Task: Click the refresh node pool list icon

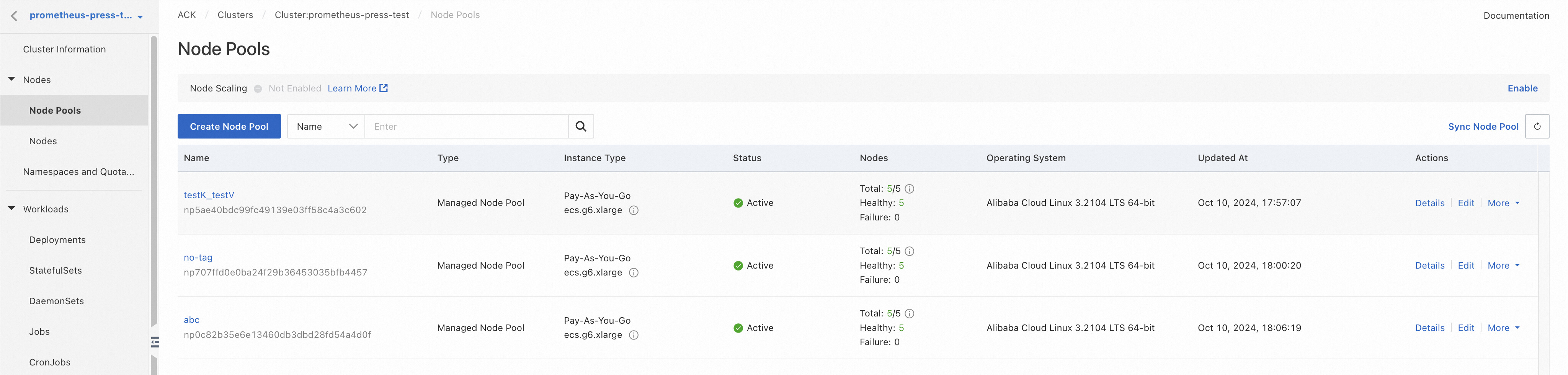Action: (x=1536, y=126)
